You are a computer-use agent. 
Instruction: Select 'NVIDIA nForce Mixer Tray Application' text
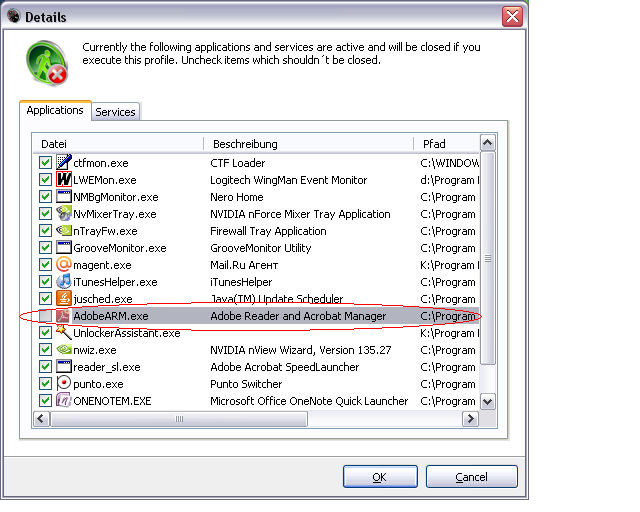coord(300,214)
